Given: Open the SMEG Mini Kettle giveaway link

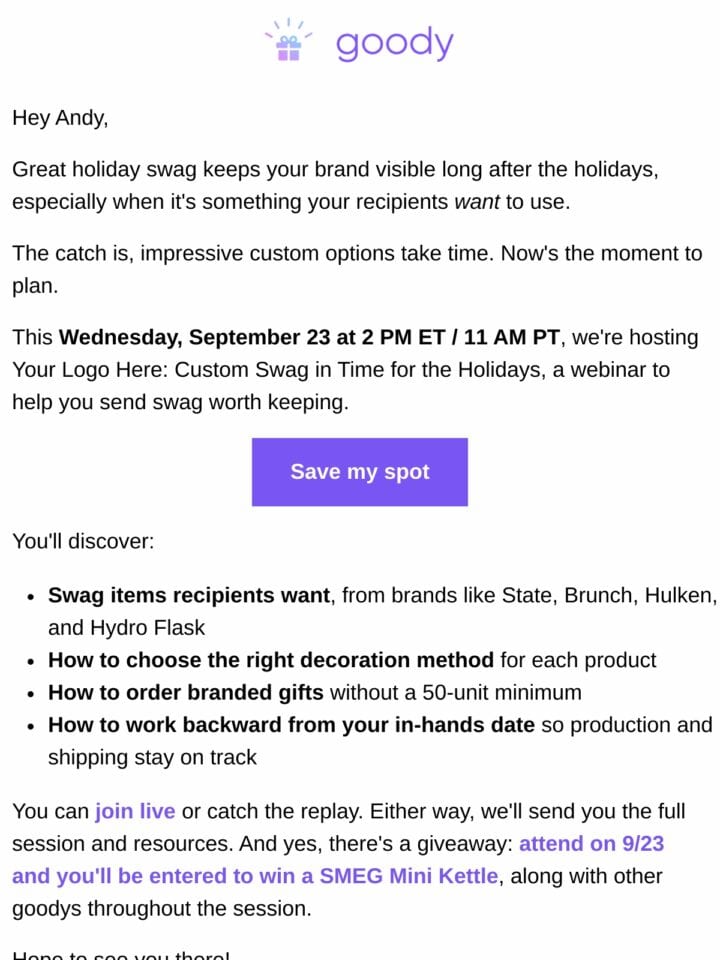Looking at the screenshot, I should pyautogui.click(x=337, y=860).
